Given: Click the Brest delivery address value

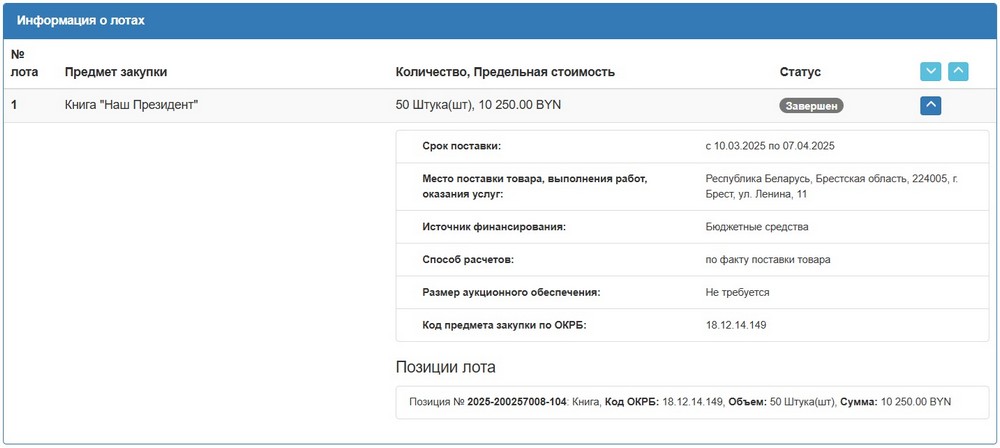Looking at the screenshot, I should pyautogui.click(x=830, y=186).
